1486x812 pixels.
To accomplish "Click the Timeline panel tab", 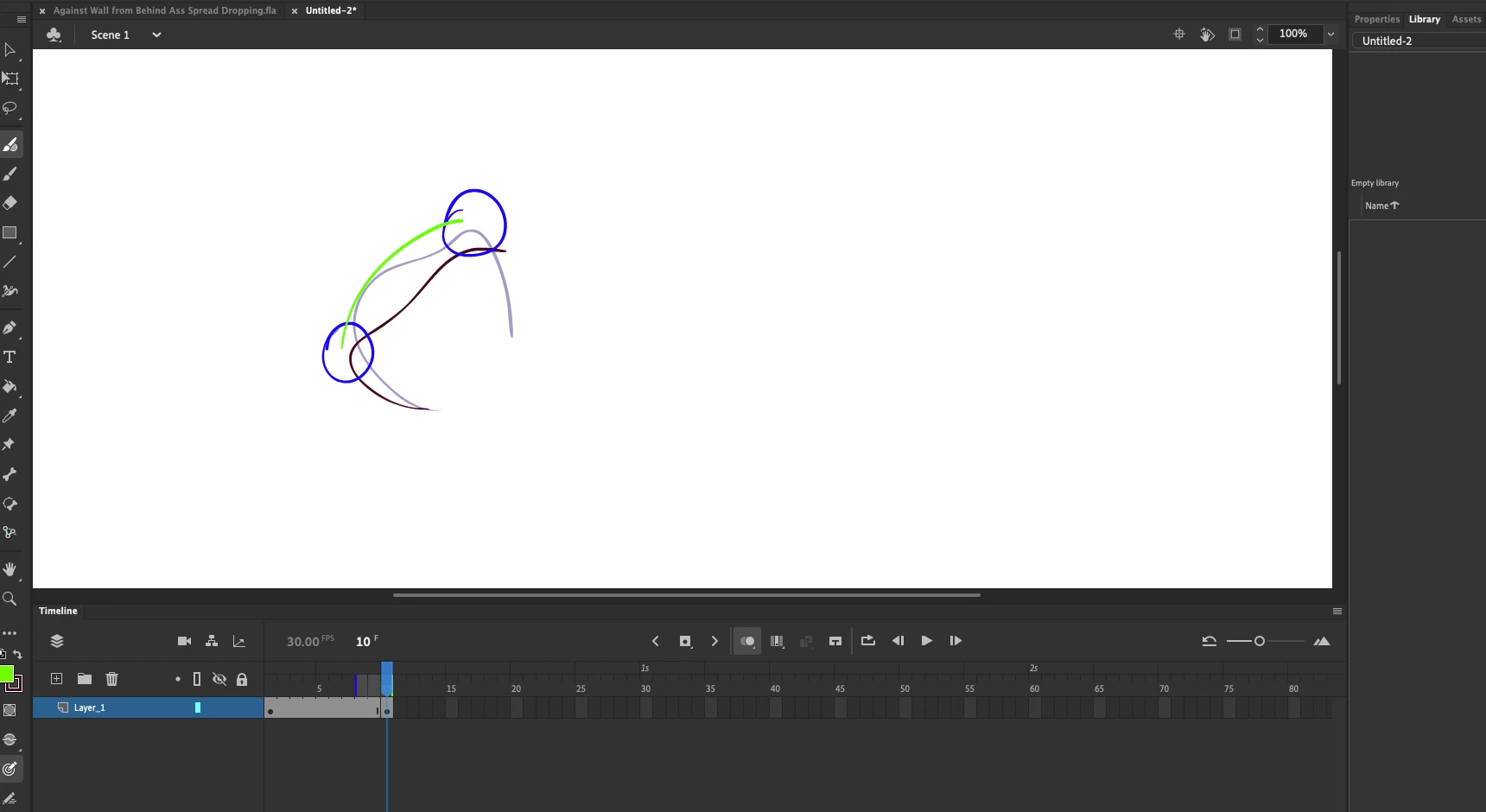I will point(58,611).
